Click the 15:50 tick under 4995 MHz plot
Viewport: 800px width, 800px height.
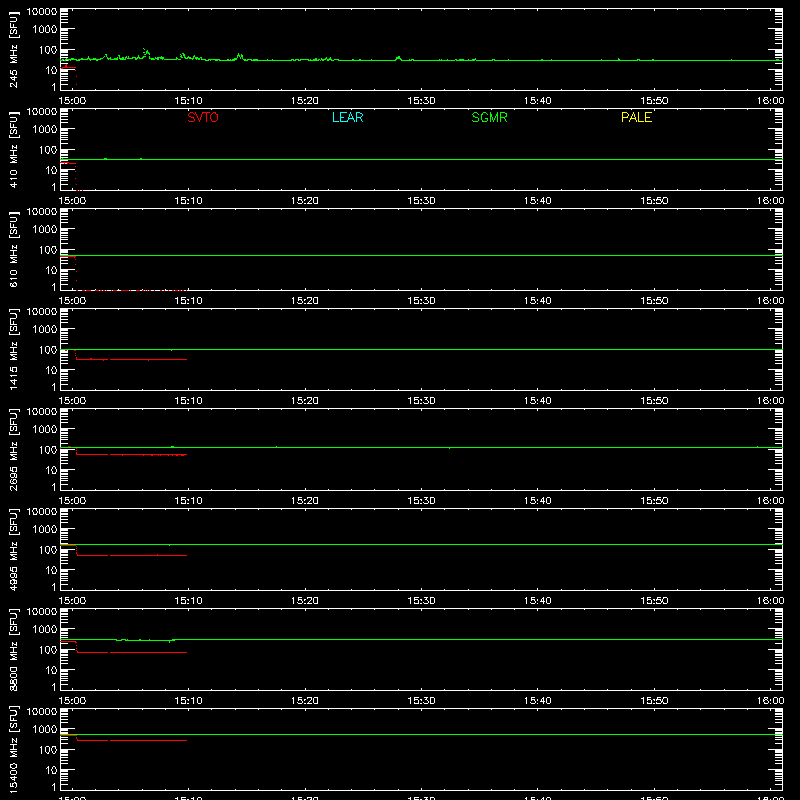[x=654, y=601]
